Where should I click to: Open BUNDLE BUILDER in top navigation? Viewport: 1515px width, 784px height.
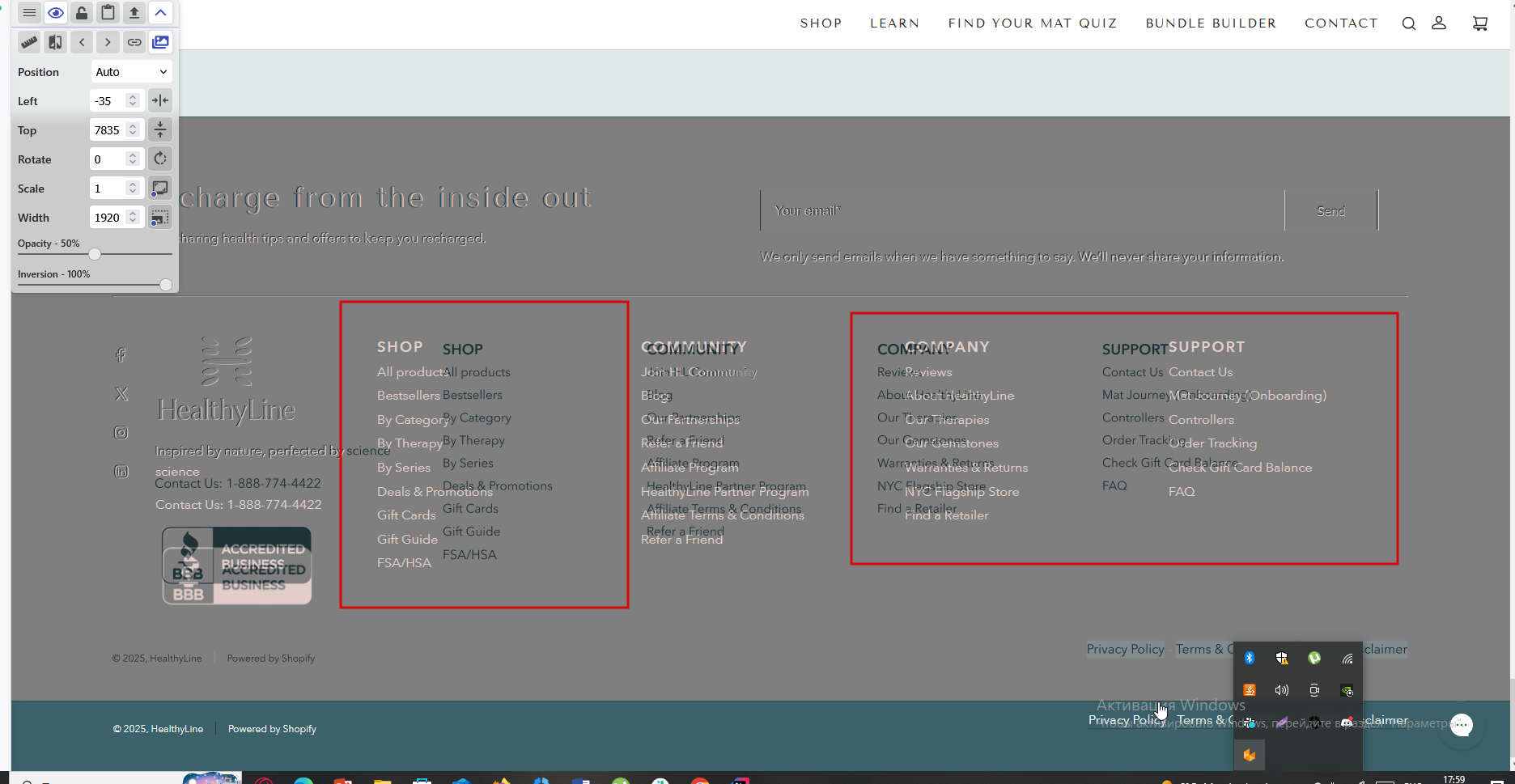tap(1211, 23)
